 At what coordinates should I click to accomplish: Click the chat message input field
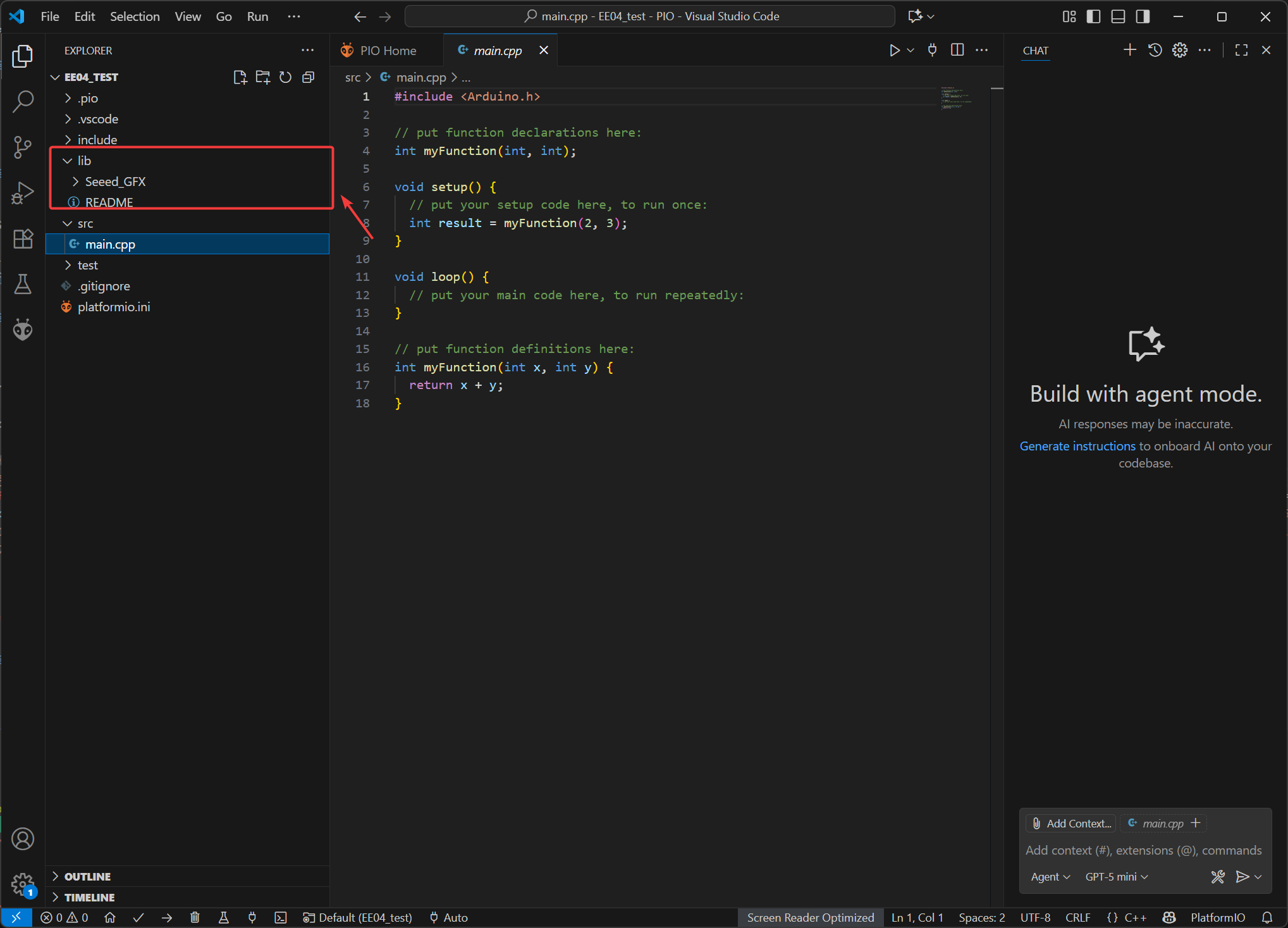coord(1143,850)
